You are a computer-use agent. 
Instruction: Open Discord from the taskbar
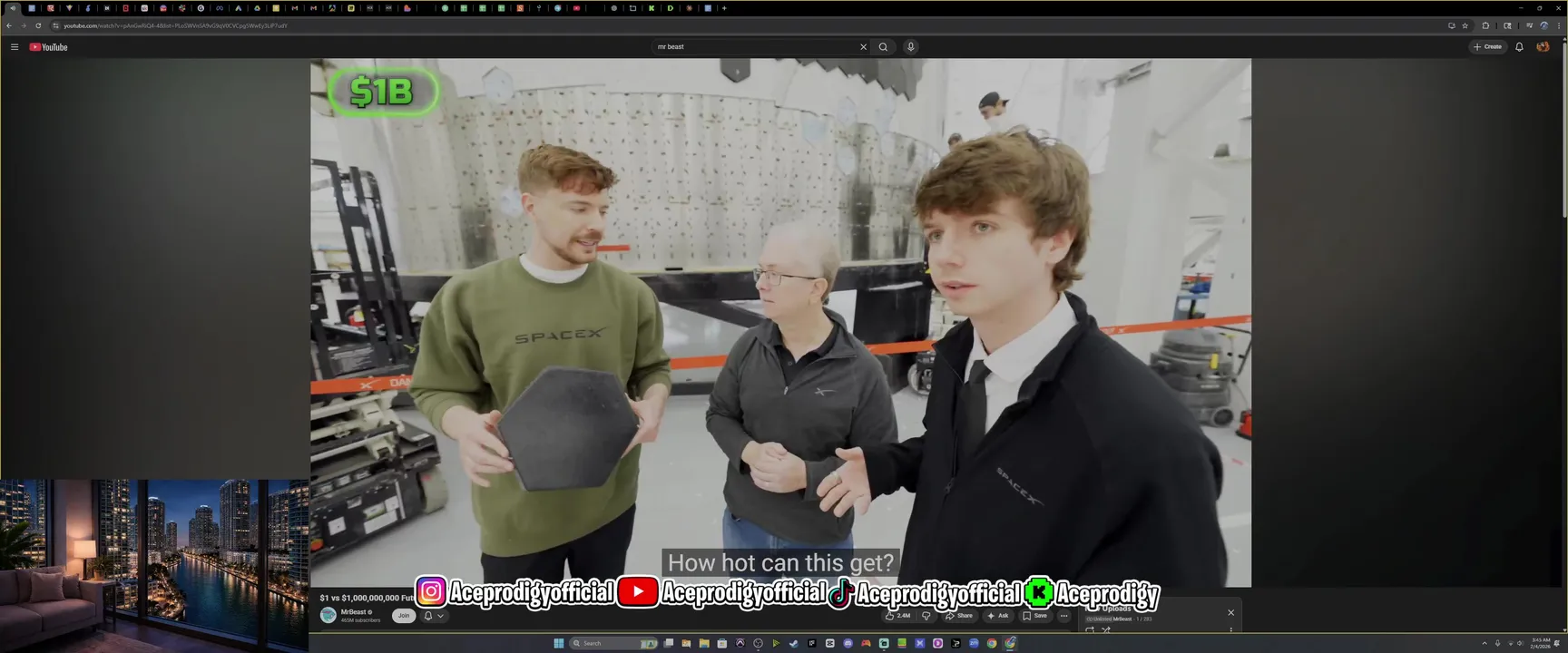(848, 643)
